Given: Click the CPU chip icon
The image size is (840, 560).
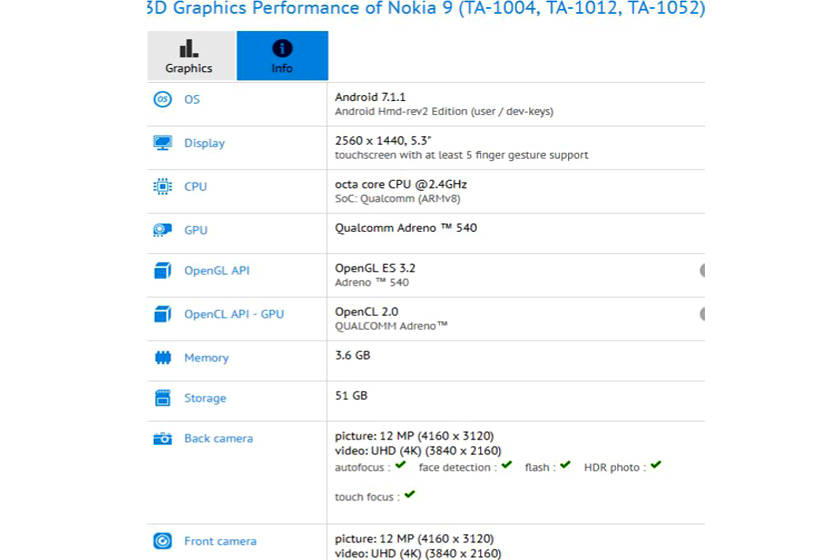Looking at the screenshot, I should click(x=163, y=186).
